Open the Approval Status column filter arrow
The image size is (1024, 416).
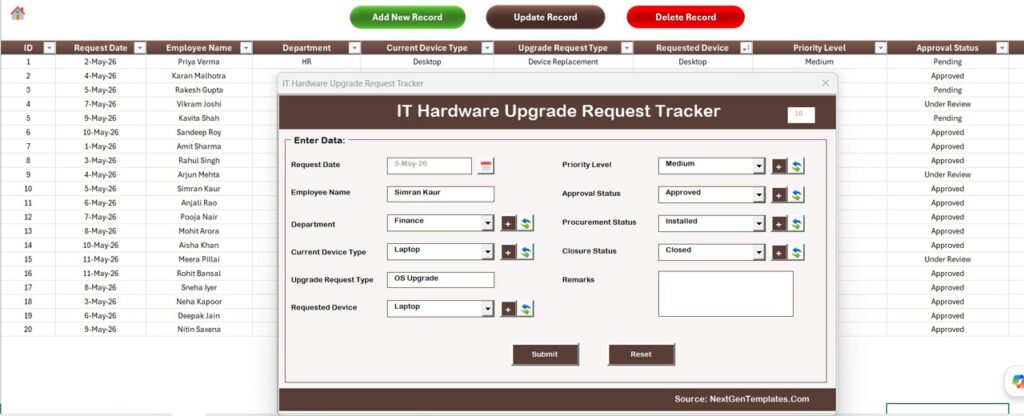(1002, 48)
